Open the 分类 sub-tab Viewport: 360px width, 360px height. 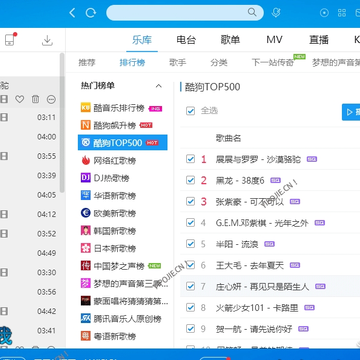click(219, 62)
